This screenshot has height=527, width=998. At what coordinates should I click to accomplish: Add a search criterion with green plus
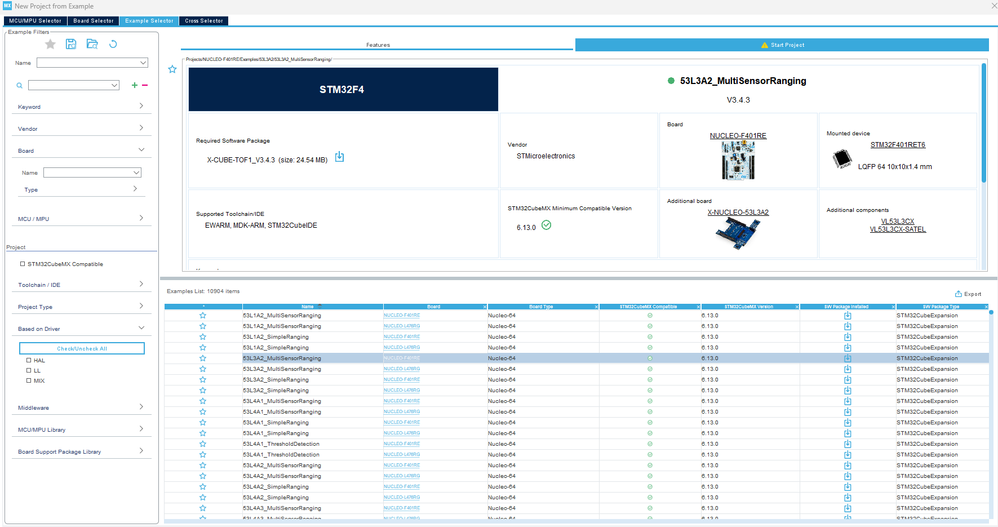pos(134,85)
